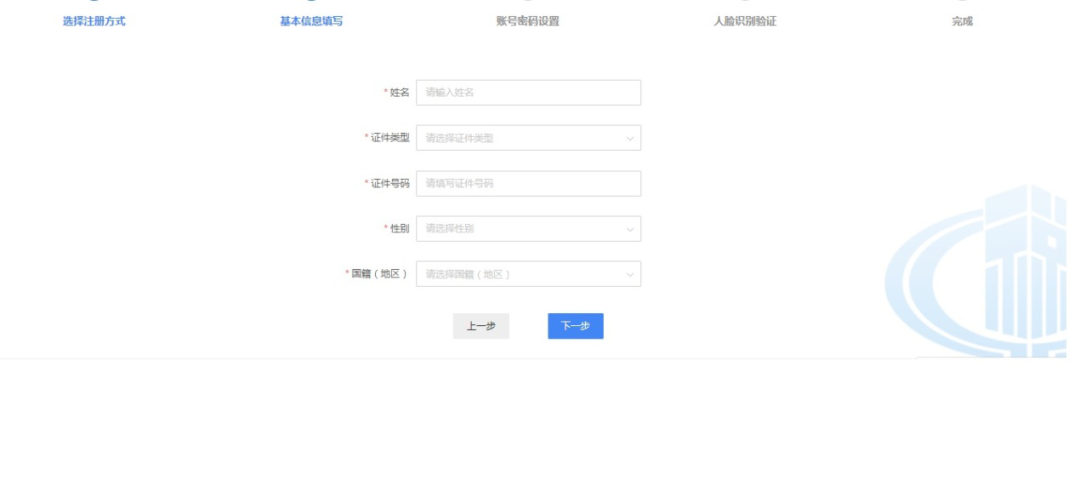
Task: Select the 选择注册方式 step label
Action: coord(94,22)
